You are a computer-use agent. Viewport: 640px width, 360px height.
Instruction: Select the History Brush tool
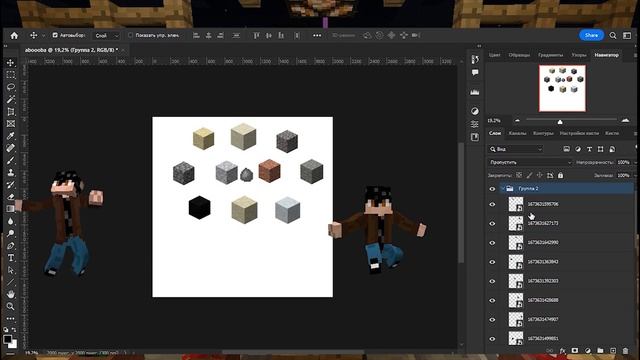click(x=11, y=184)
